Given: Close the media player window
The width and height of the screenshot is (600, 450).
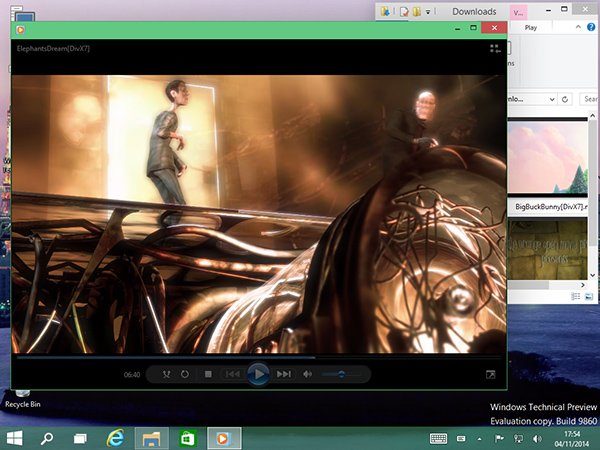Looking at the screenshot, I should pyautogui.click(x=494, y=28).
